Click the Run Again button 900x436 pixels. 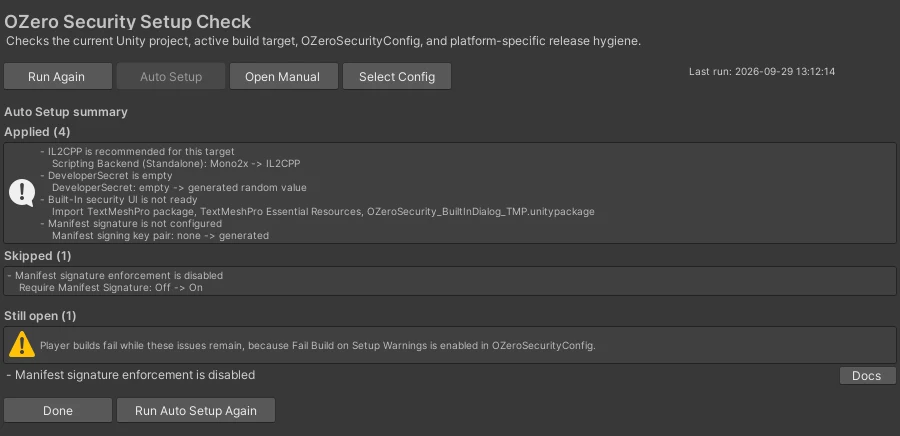click(x=57, y=76)
